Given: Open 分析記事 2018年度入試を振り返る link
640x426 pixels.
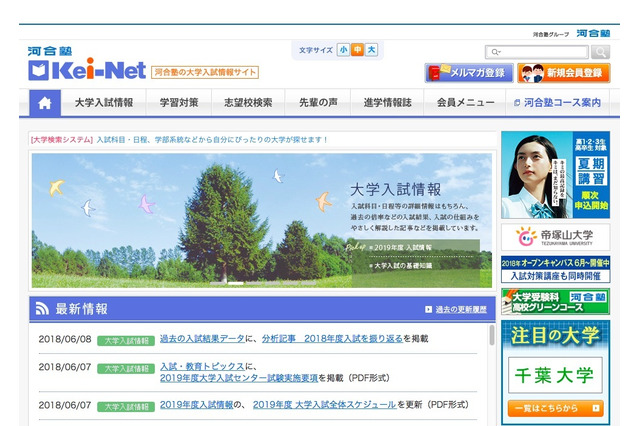Looking at the screenshot, I should click(332, 338).
